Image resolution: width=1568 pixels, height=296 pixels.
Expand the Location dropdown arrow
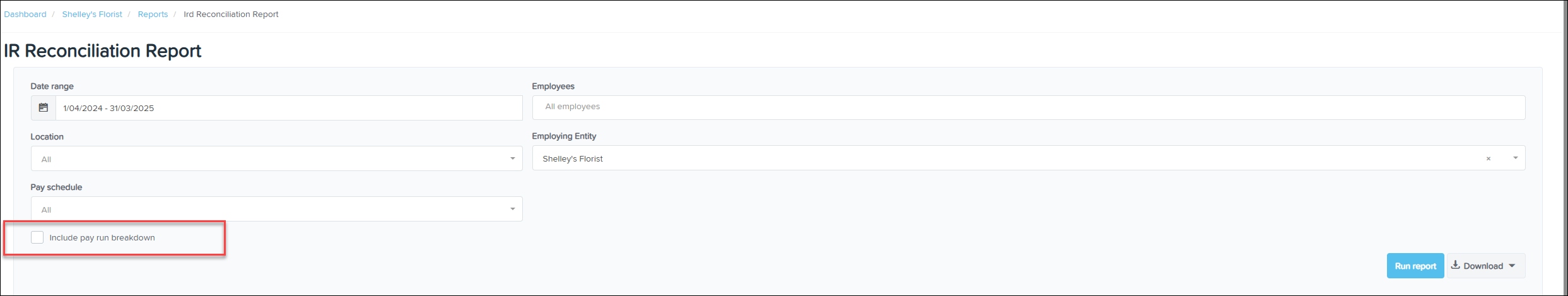coord(512,158)
